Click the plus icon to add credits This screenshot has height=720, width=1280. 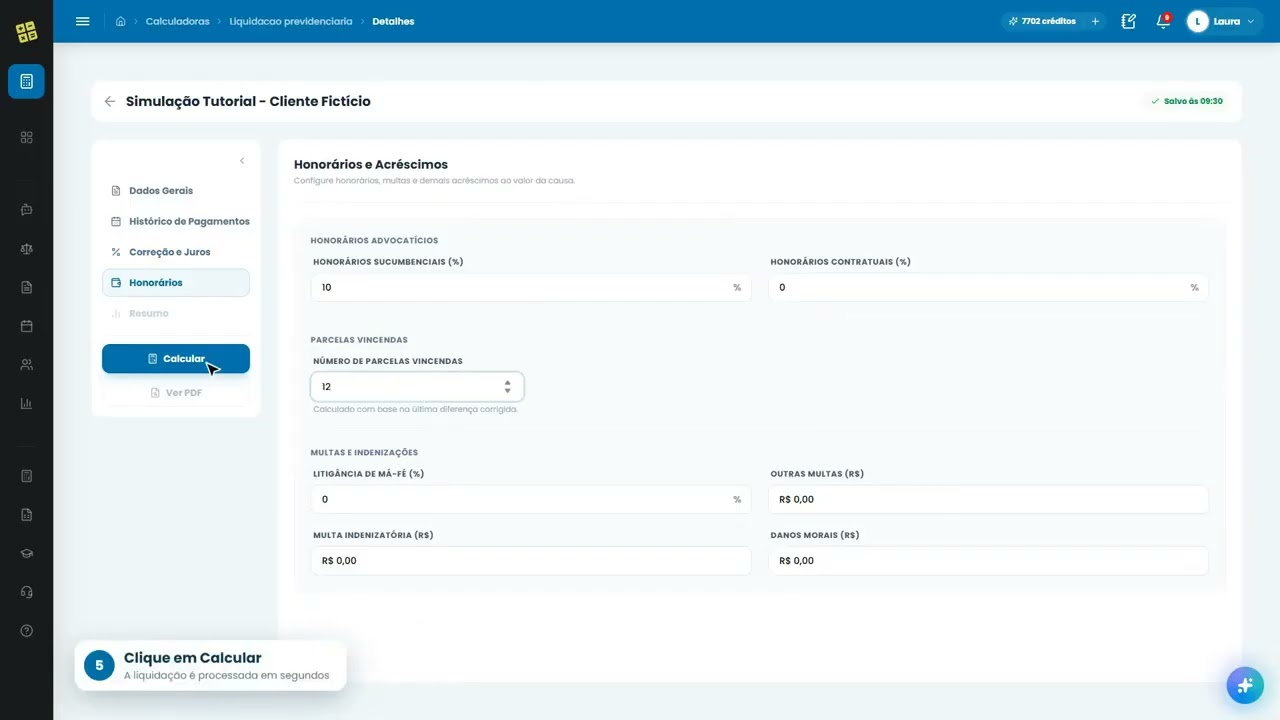click(1095, 21)
